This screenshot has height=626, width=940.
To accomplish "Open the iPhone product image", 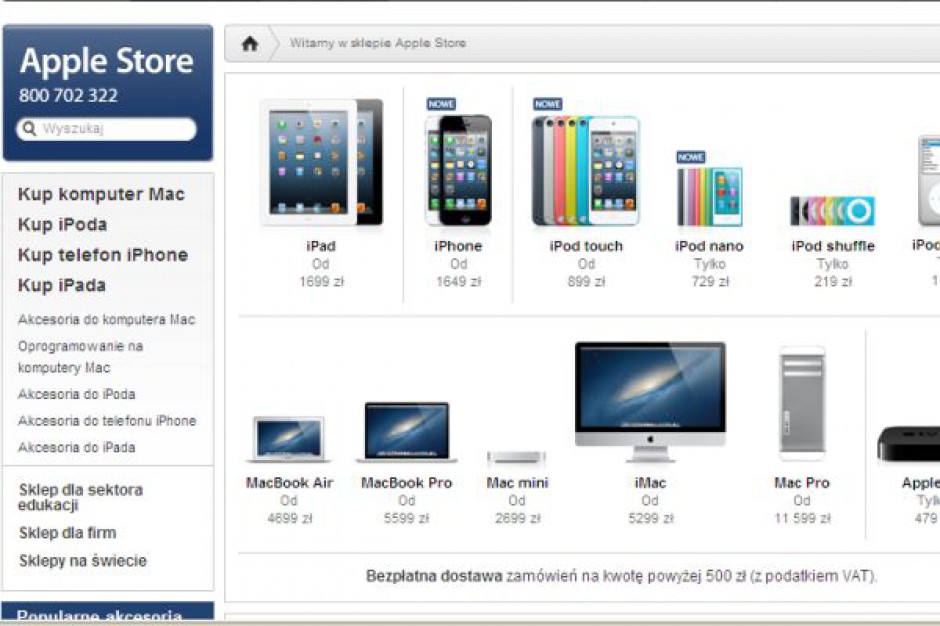I will point(458,170).
